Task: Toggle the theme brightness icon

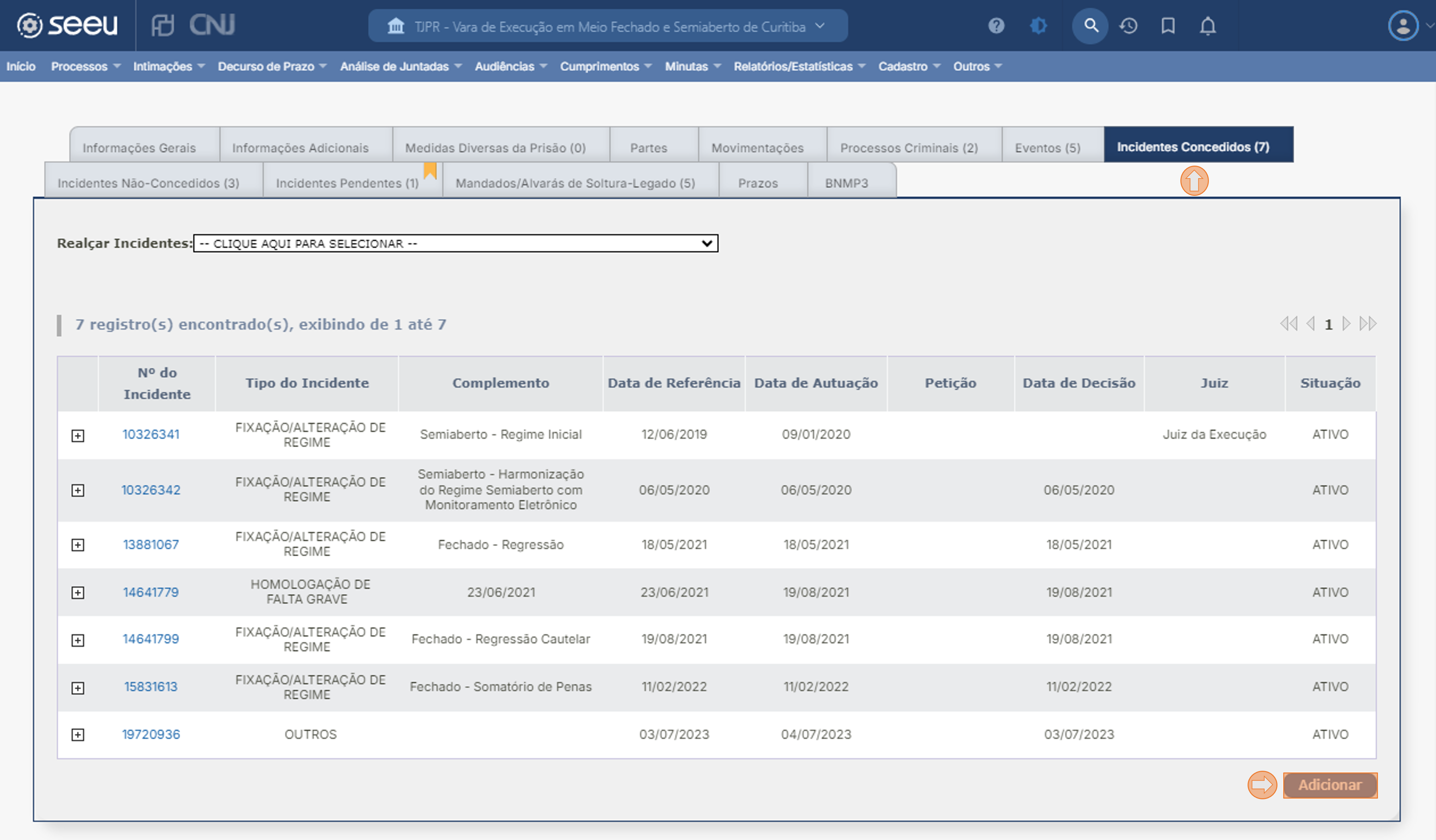Action: (x=1038, y=26)
